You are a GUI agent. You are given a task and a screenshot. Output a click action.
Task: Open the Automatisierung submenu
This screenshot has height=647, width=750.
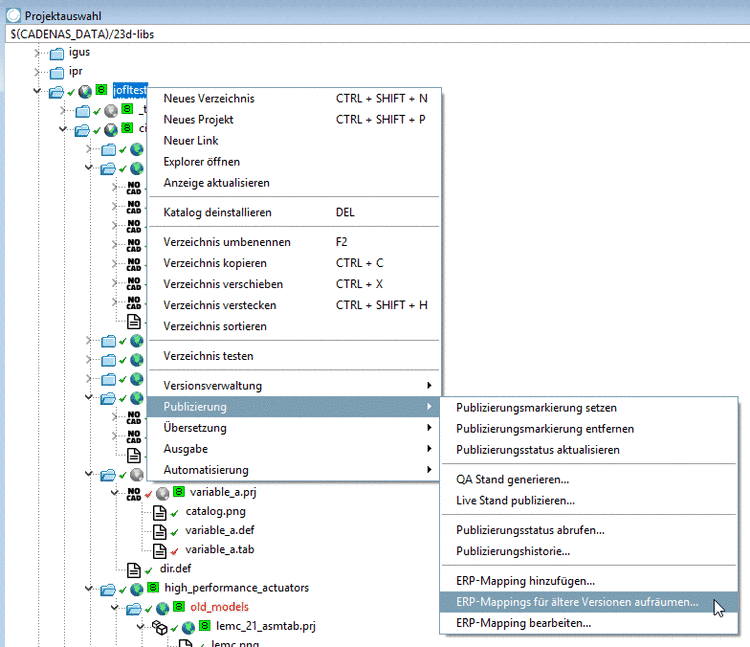pos(294,470)
